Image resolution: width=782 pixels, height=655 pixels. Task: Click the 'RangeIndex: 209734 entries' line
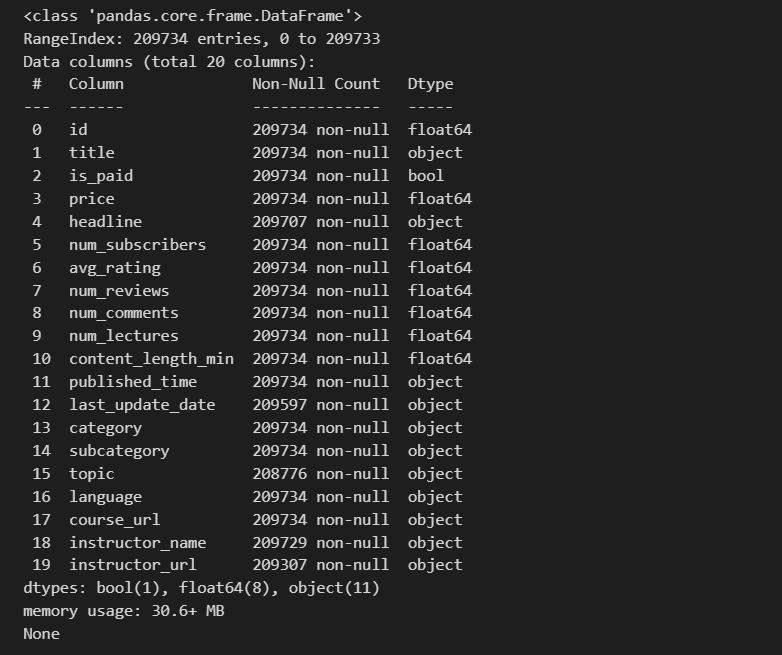click(201, 39)
